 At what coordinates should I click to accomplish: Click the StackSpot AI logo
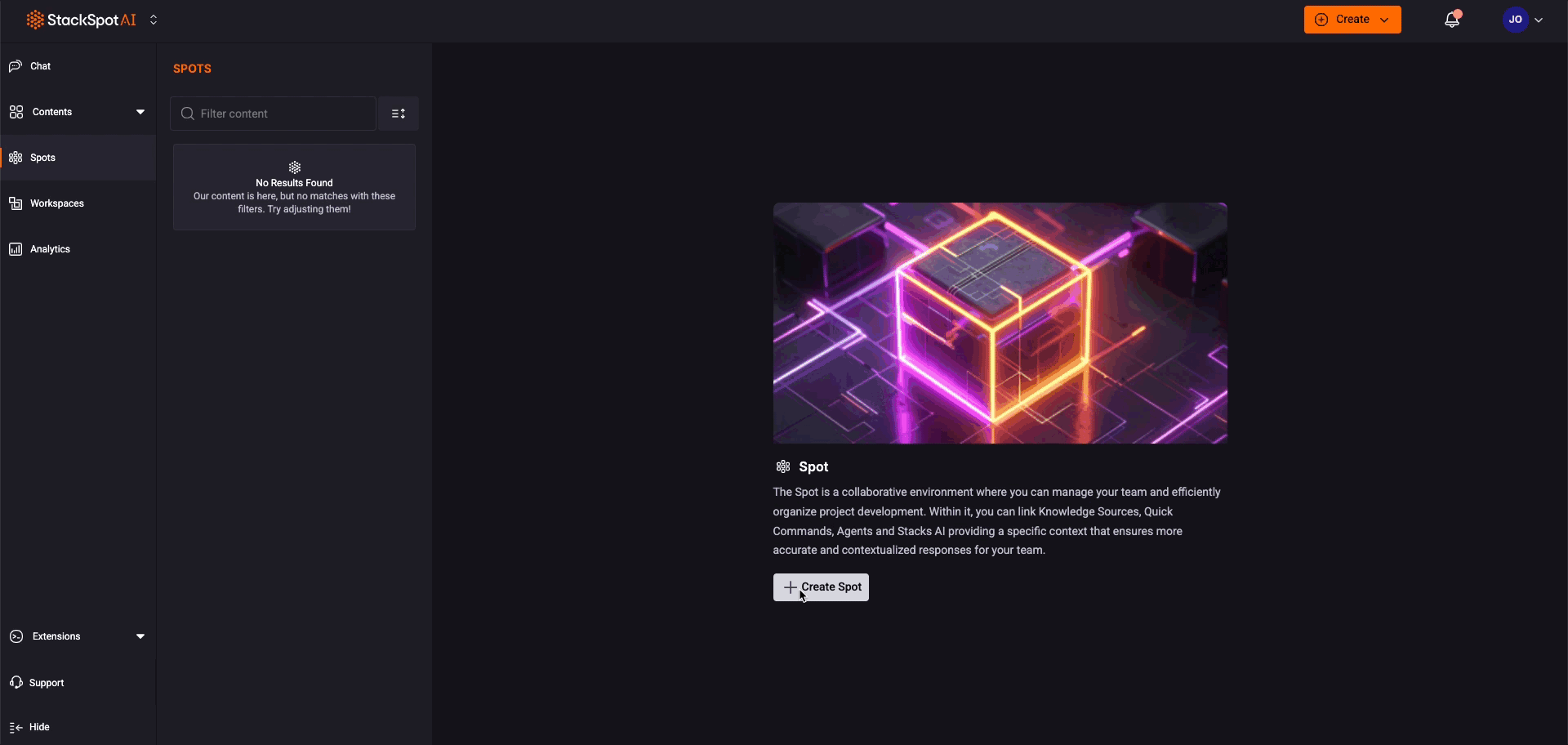tap(81, 20)
